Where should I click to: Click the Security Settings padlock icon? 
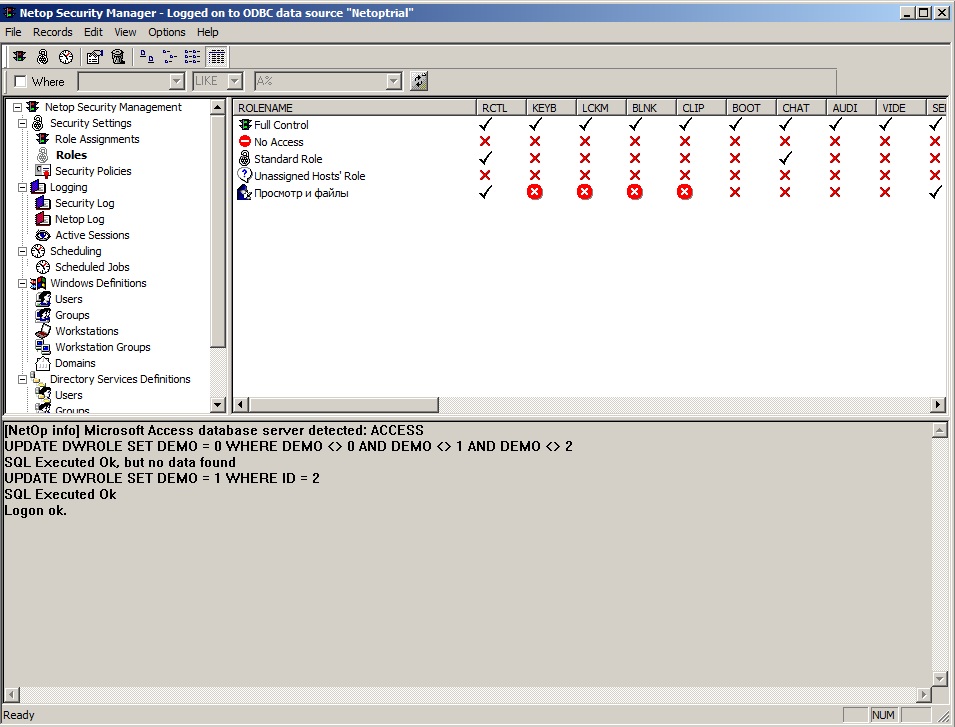[x=38, y=123]
